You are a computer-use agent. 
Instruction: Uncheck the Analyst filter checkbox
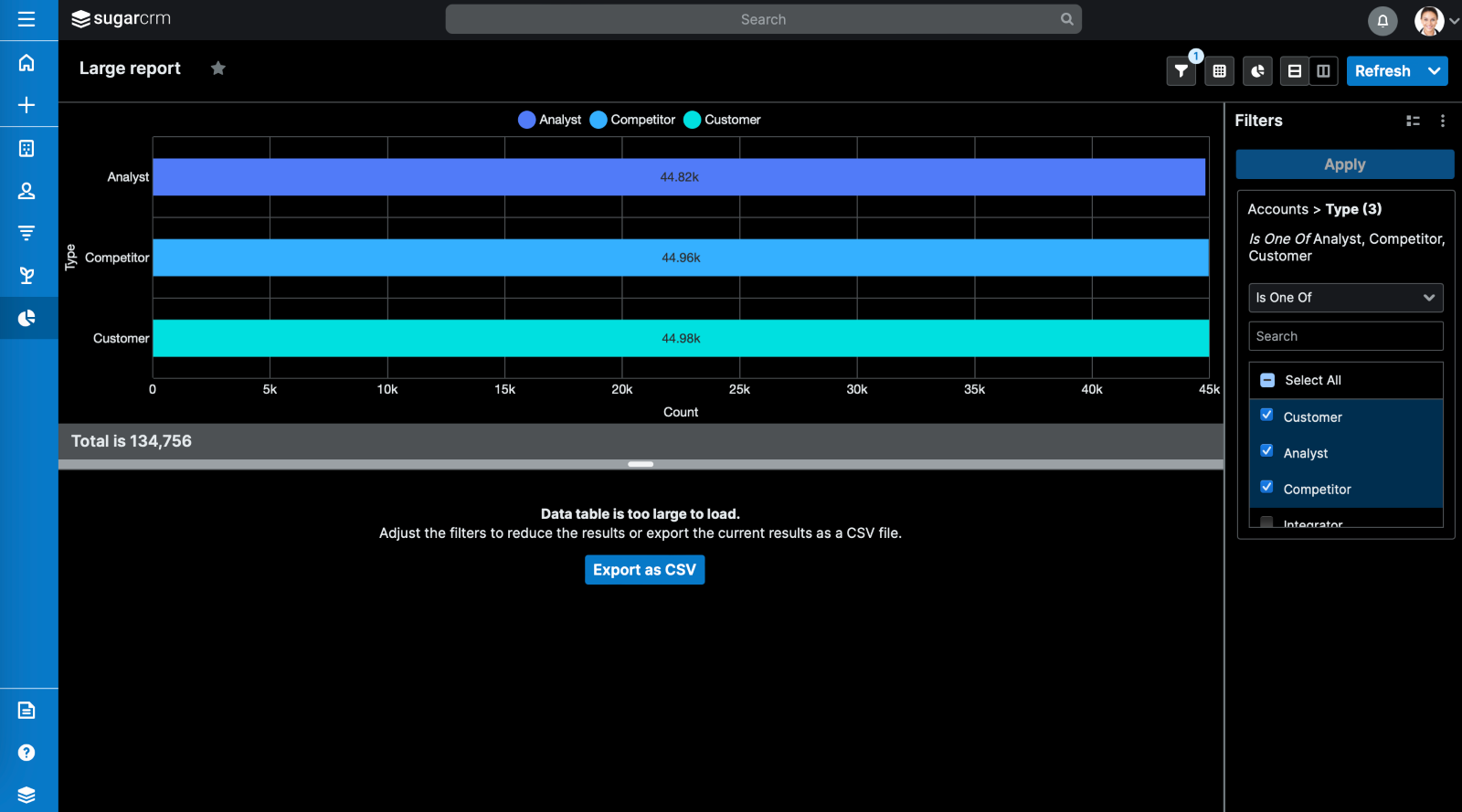pos(1266,451)
